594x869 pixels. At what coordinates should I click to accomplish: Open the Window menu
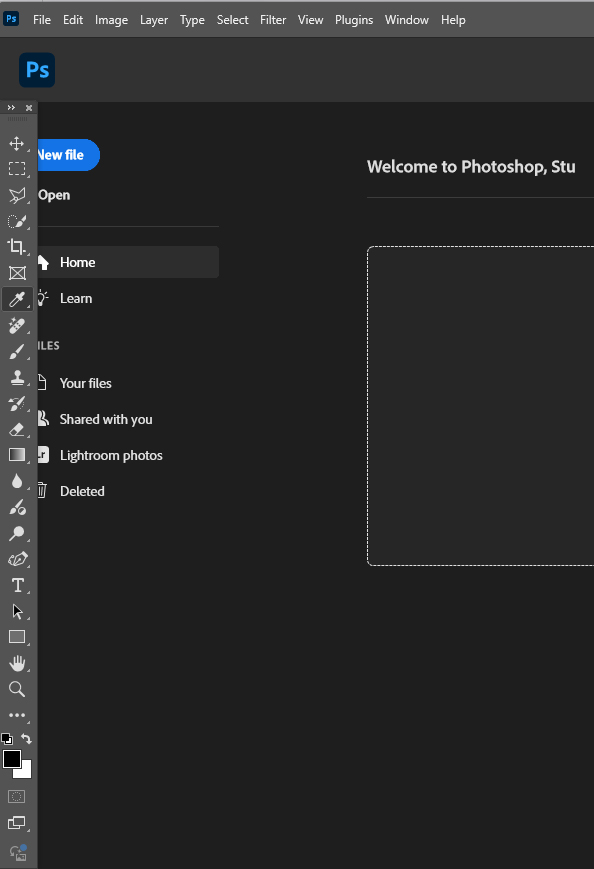coord(406,19)
